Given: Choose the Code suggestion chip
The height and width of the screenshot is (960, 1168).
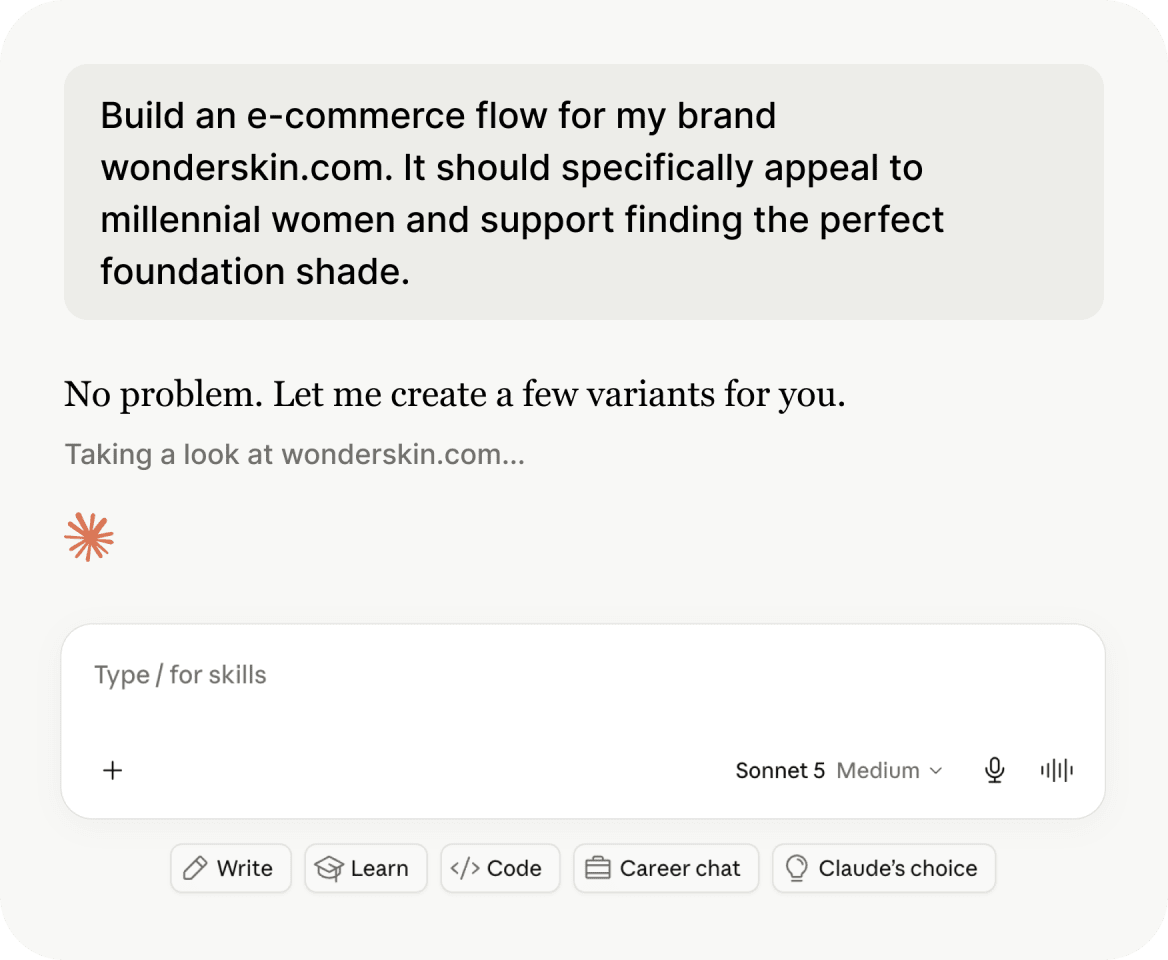Looking at the screenshot, I should (500, 868).
